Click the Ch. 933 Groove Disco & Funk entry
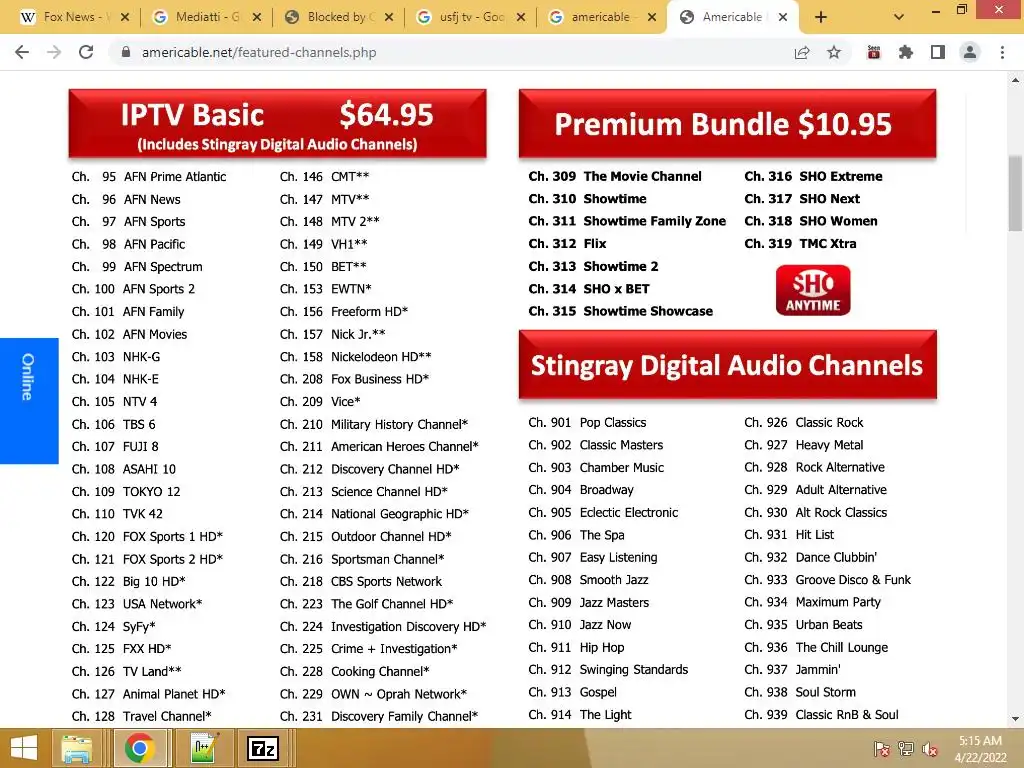This screenshot has height=768, width=1024. point(827,580)
